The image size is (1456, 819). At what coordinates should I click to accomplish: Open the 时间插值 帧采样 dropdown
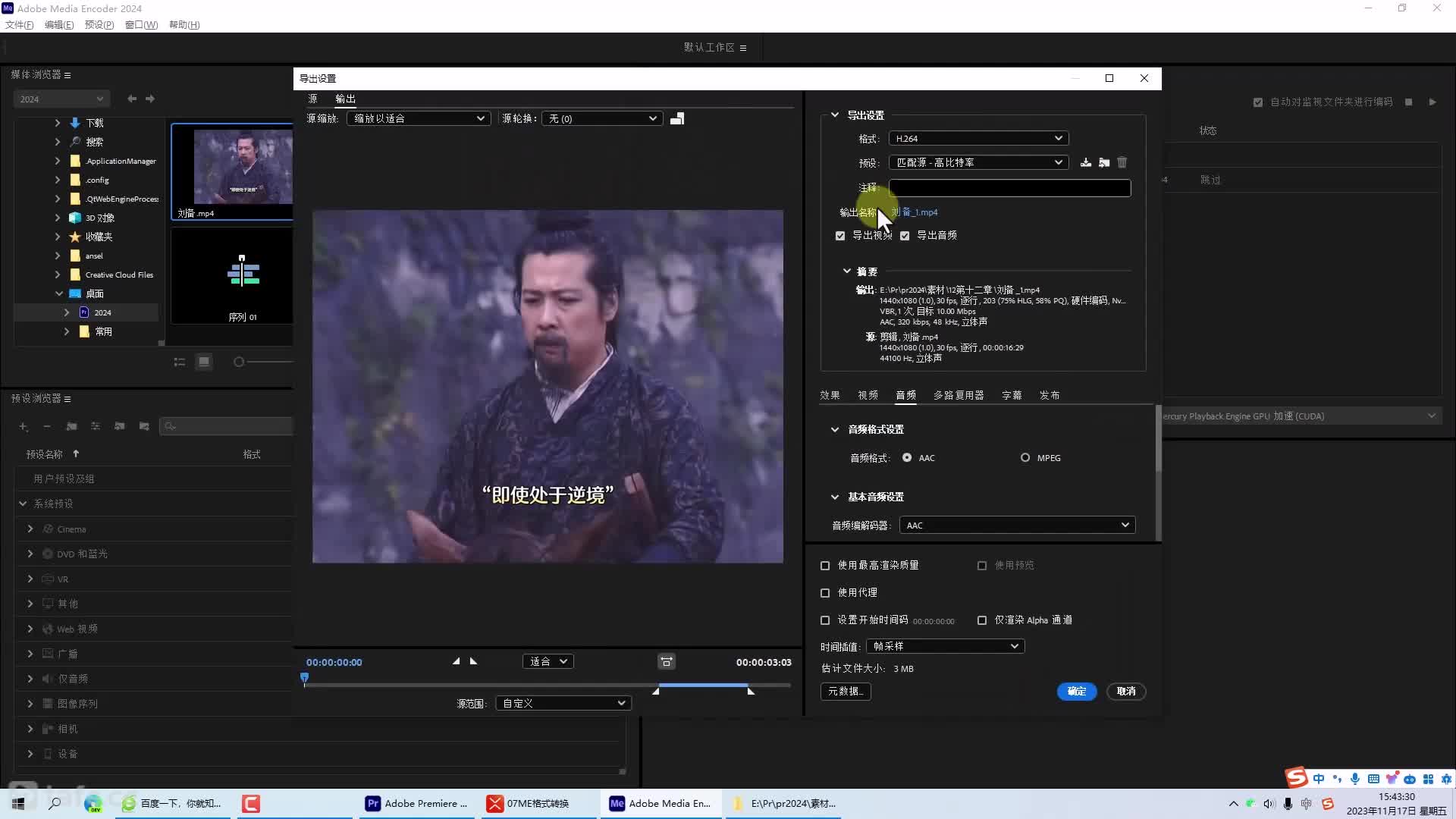click(945, 646)
